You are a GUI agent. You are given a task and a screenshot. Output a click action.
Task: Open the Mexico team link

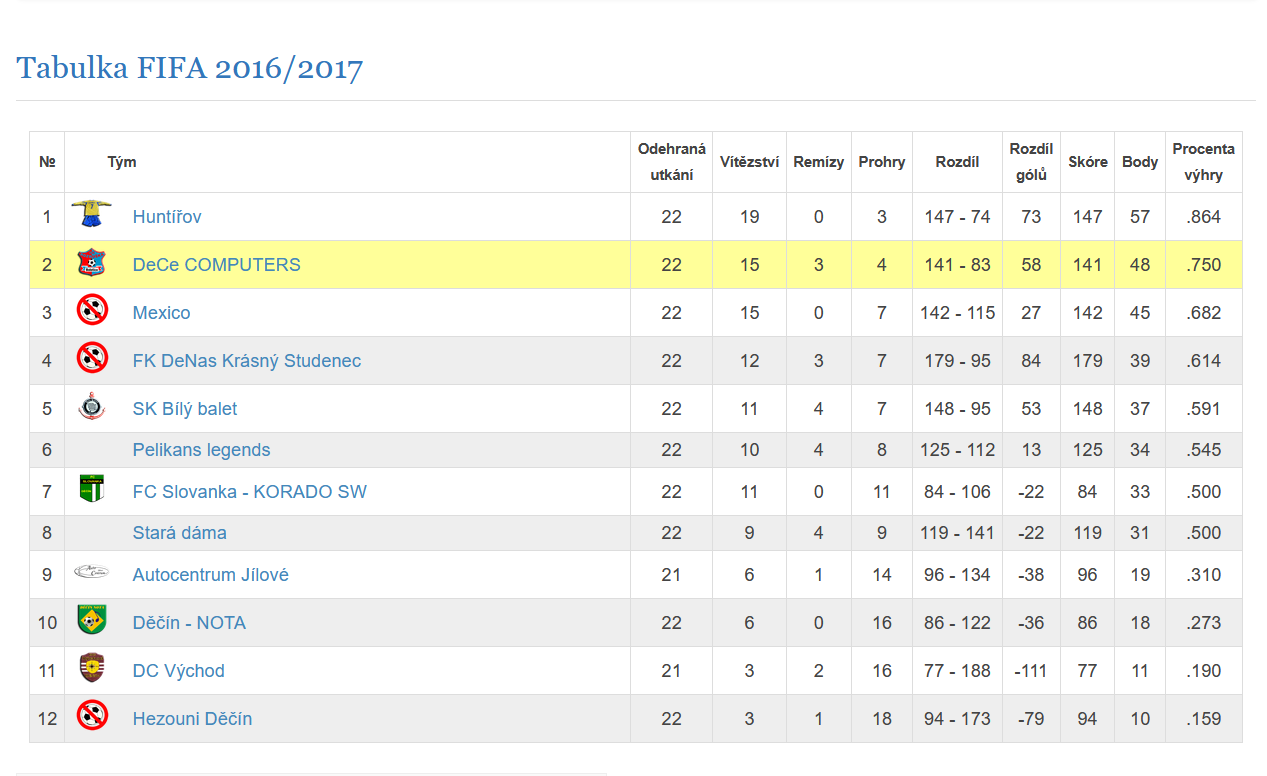[x=161, y=313]
